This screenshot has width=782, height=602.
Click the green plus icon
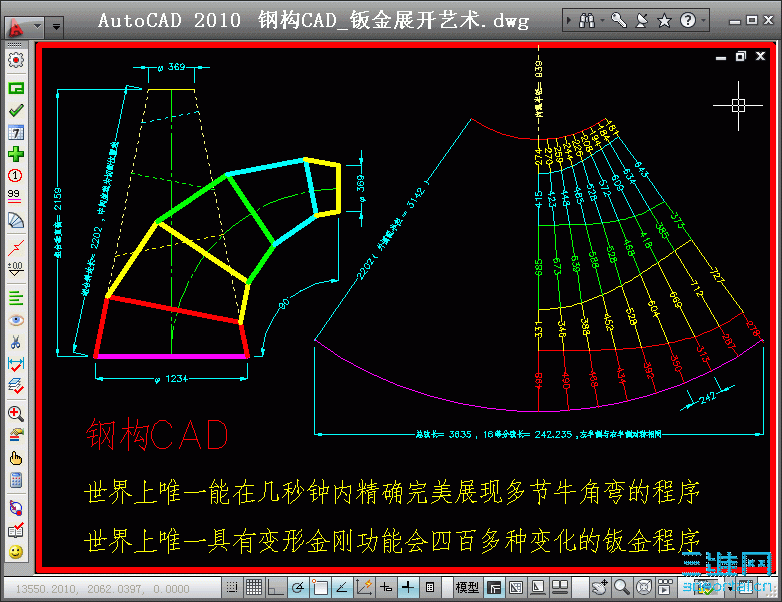16,154
